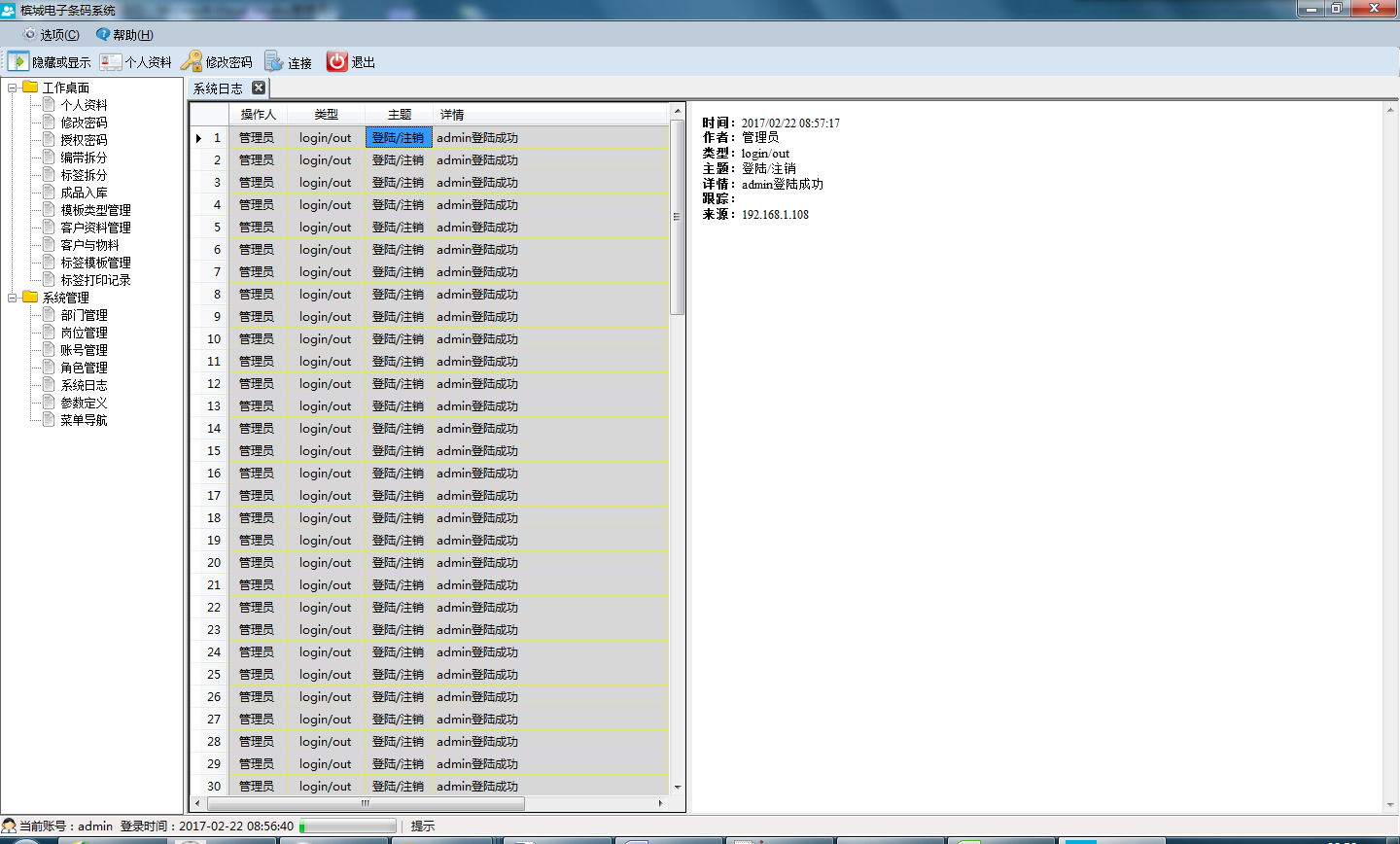Click the 选项(C) gear icon
Image resolution: width=1400 pixels, height=844 pixels.
click(x=29, y=34)
